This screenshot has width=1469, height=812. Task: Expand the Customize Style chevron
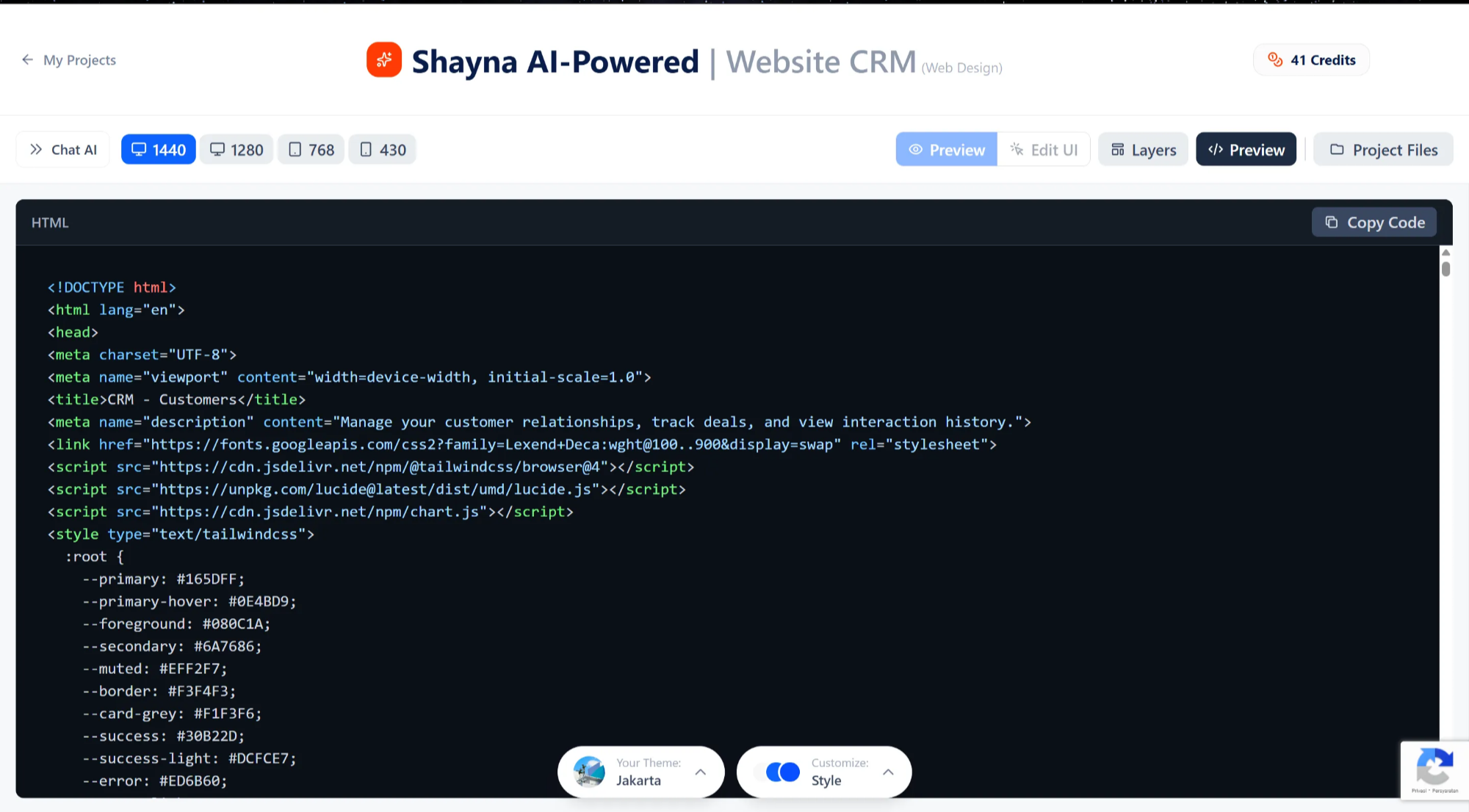pyautogui.click(x=888, y=772)
